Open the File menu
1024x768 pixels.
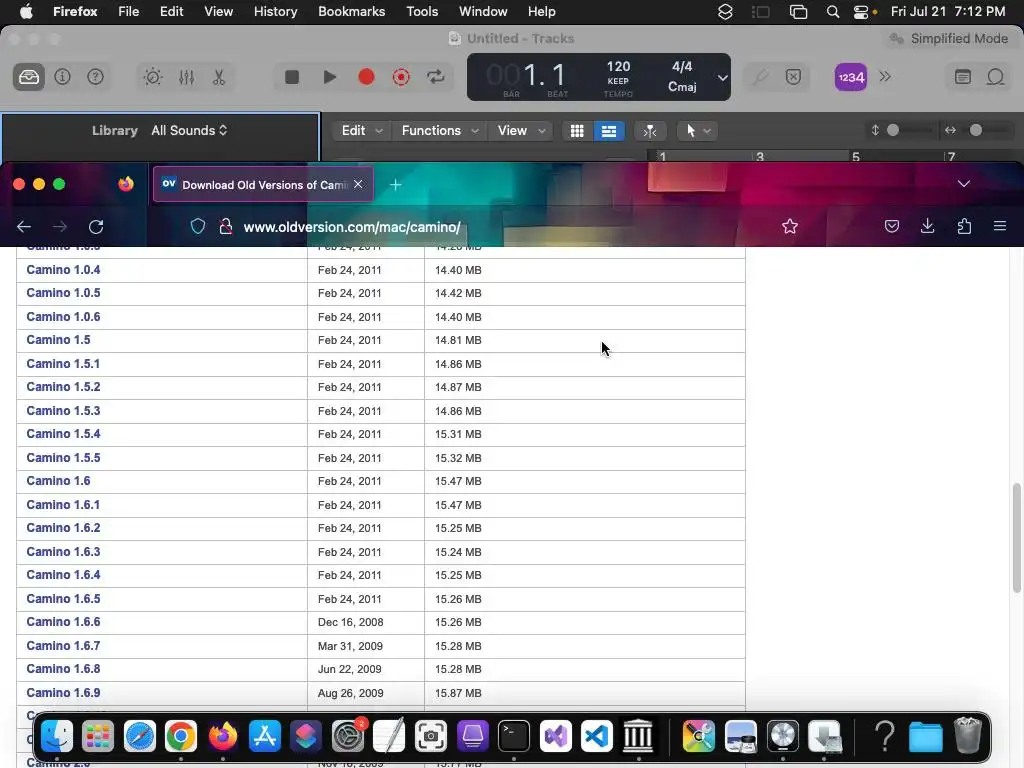pos(129,11)
